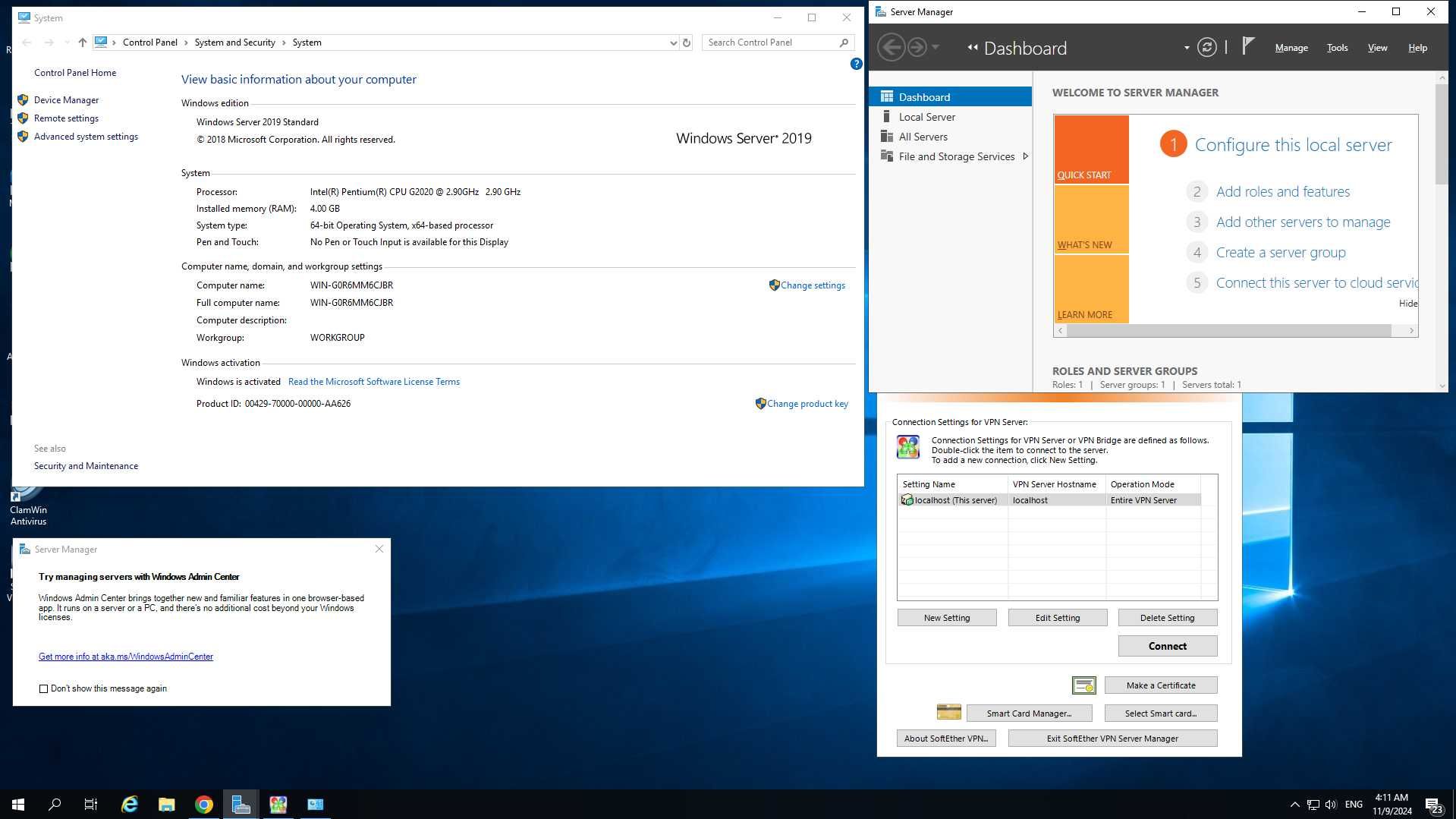Open recent locations dropdown arrow
This screenshot has width=1456, height=819.
67,43
